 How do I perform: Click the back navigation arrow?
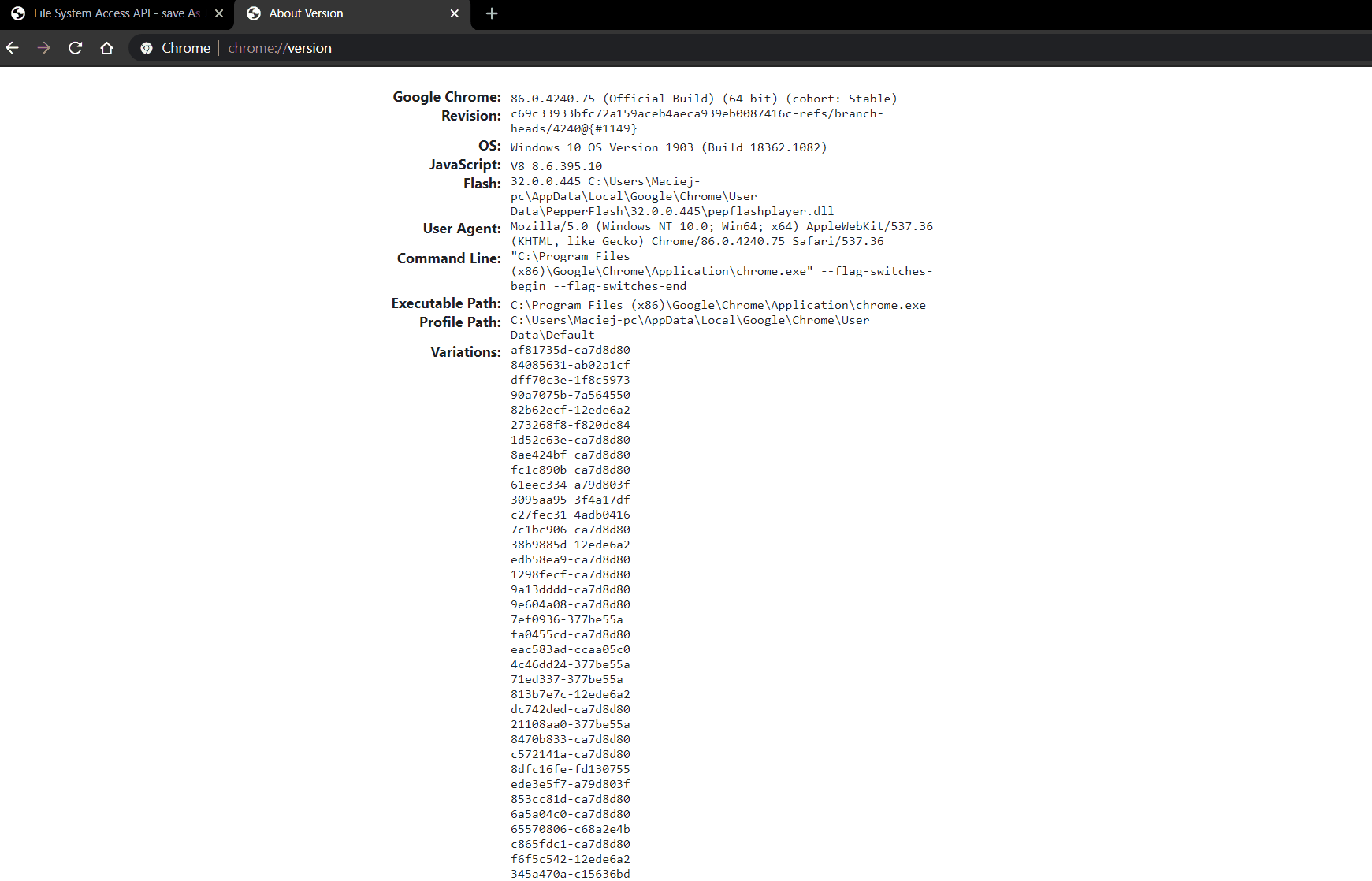click(13, 48)
